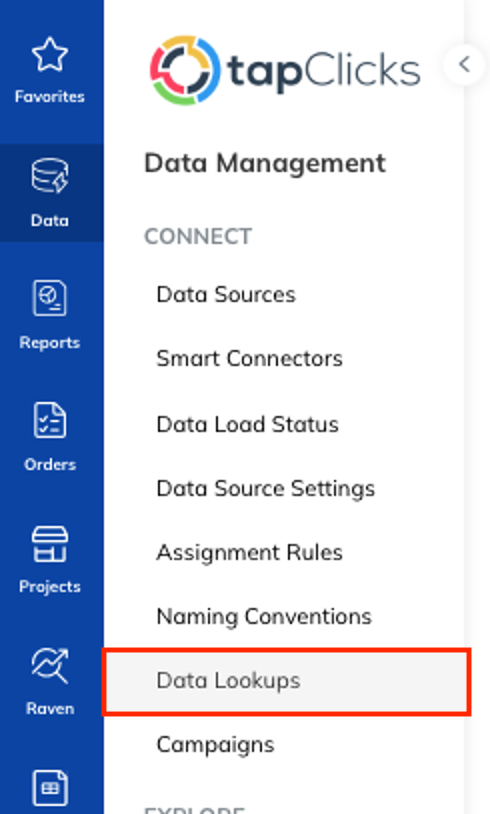Image resolution: width=490 pixels, height=814 pixels.
Task: Navigate to Campaigns
Action: tap(215, 745)
